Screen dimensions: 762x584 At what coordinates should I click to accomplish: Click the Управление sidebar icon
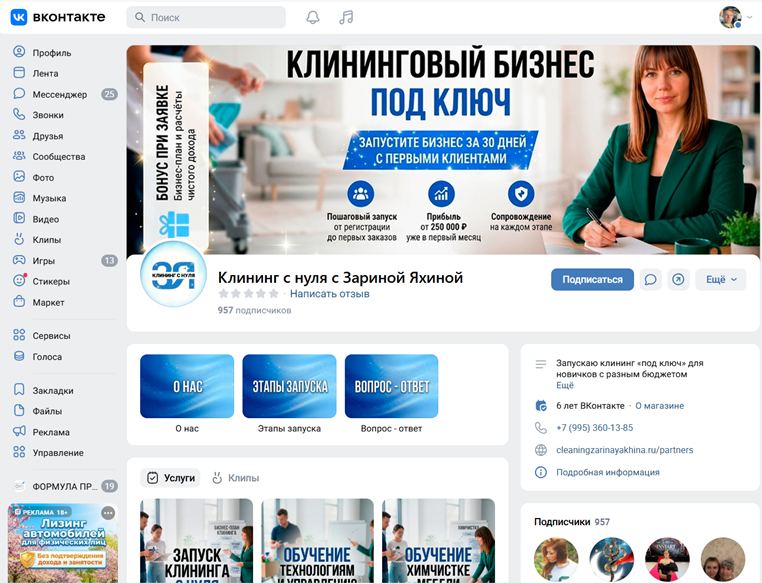(x=19, y=452)
